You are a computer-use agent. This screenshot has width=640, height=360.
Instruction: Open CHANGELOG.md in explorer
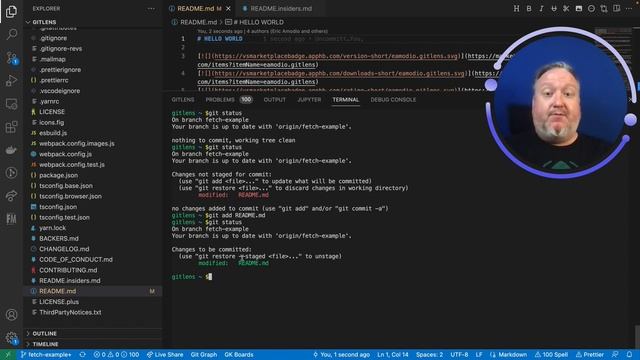coord(64,249)
